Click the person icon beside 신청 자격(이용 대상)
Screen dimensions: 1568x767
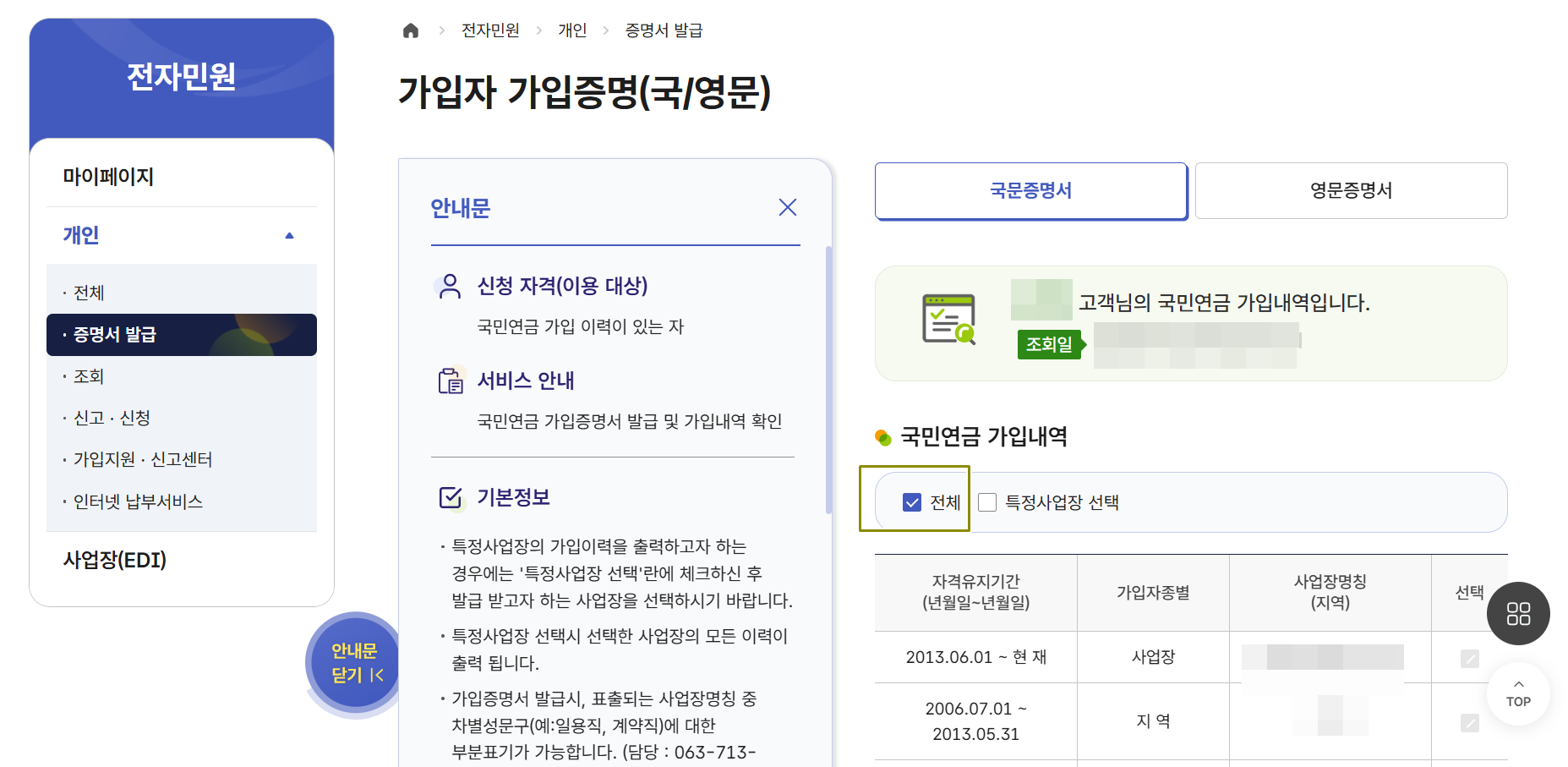[x=448, y=286]
